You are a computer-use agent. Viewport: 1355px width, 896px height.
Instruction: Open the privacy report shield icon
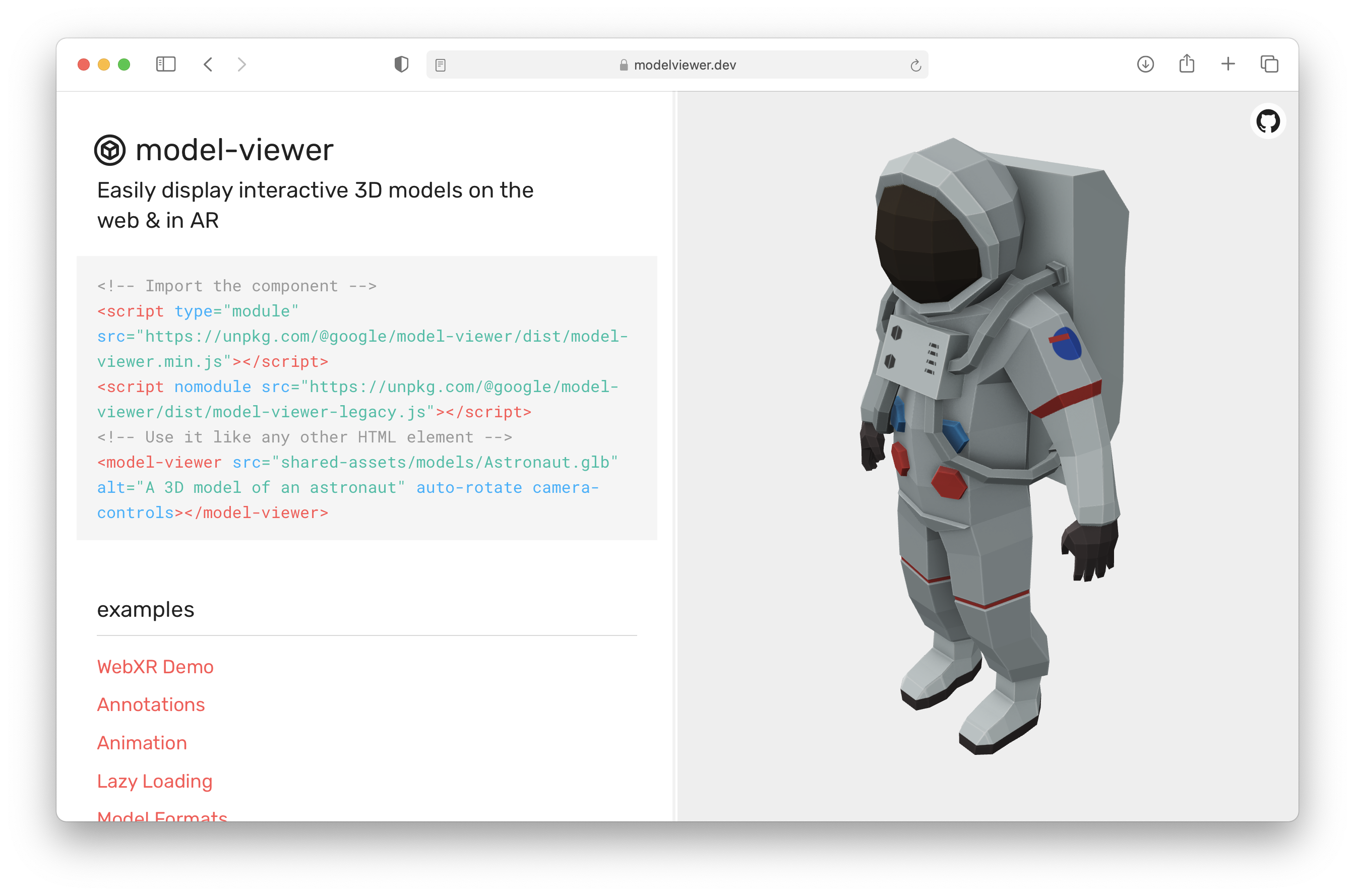pyautogui.click(x=401, y=64)
